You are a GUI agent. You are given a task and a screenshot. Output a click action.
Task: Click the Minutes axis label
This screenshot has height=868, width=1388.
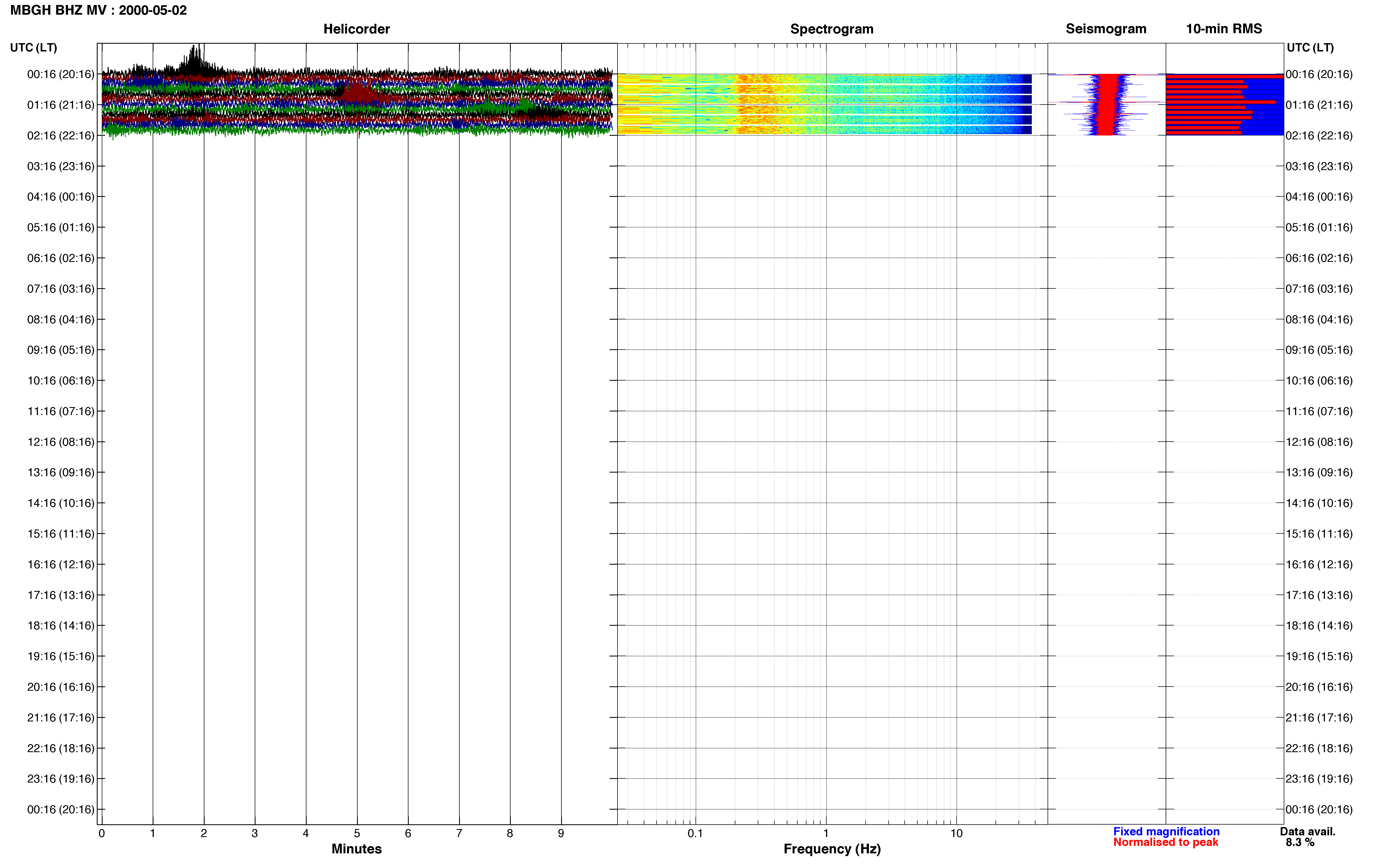(x=356, y=848)
